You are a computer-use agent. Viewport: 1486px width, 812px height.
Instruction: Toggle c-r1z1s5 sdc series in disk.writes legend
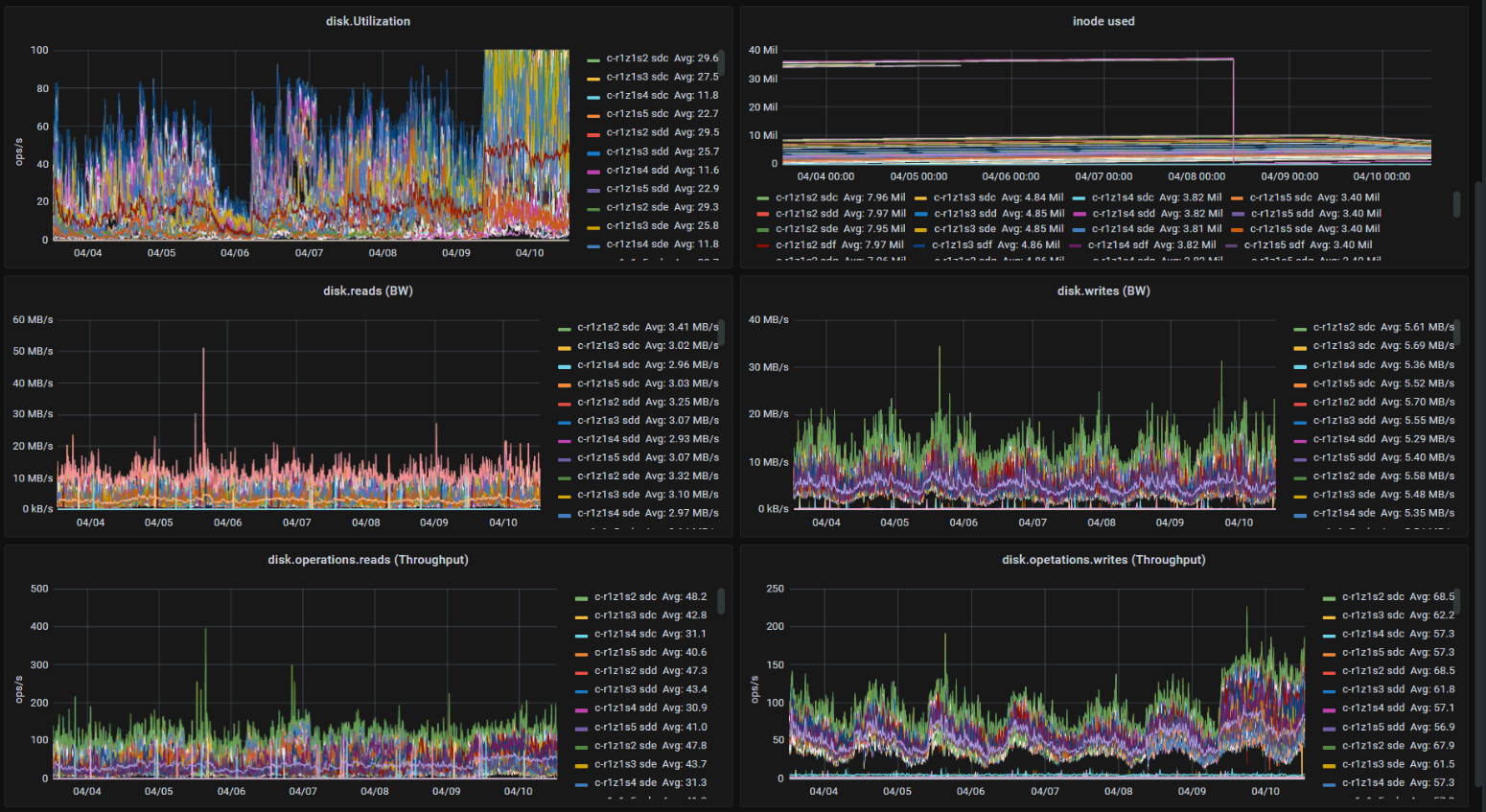click(x=1343, y=383)
